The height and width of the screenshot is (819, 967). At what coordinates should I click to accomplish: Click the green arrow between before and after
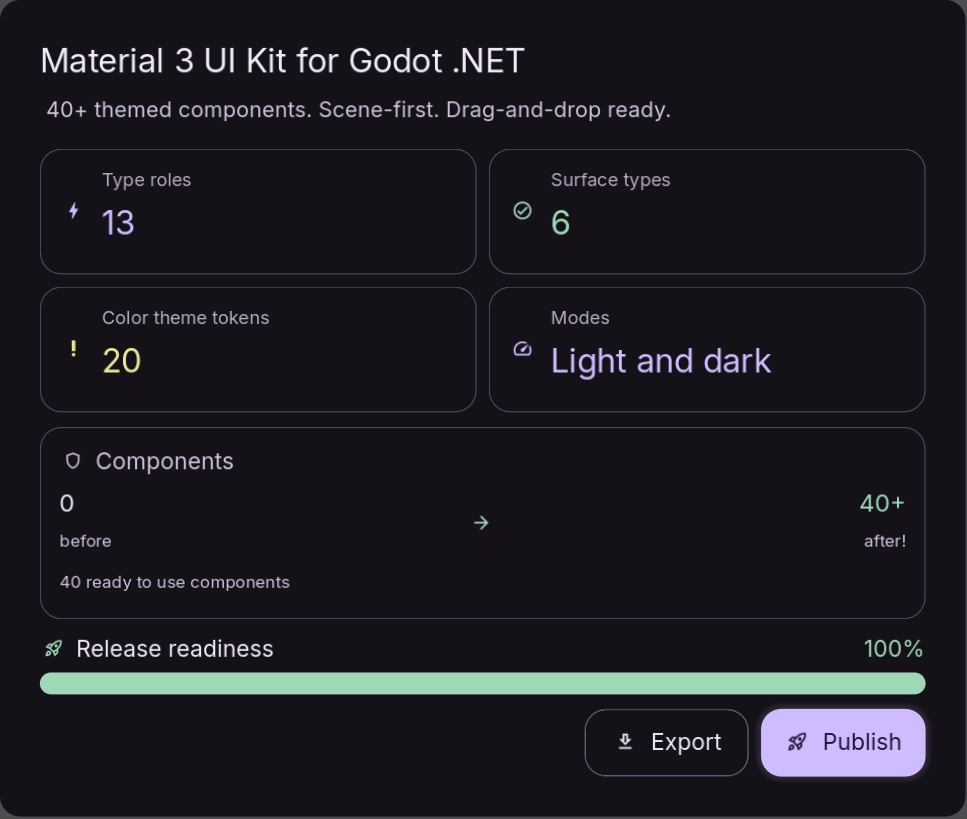pyautogui.click(x=481, y=523)
